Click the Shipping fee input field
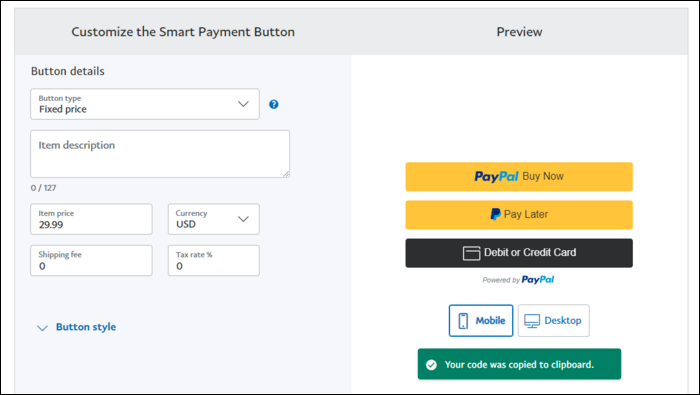This screenshot has width=700, height=395. click(x=91, y=260)
